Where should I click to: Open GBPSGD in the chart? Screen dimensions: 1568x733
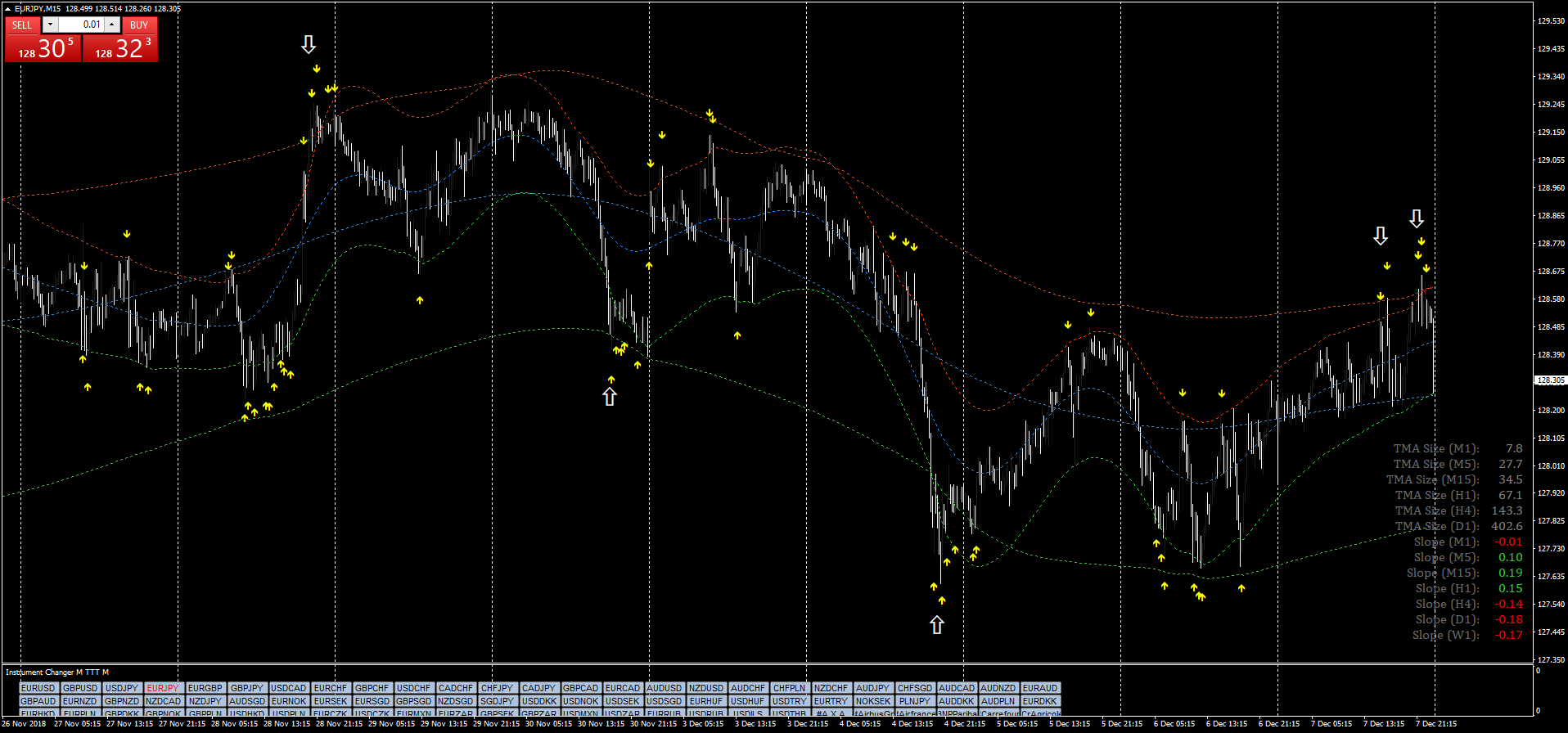[413, 701]
